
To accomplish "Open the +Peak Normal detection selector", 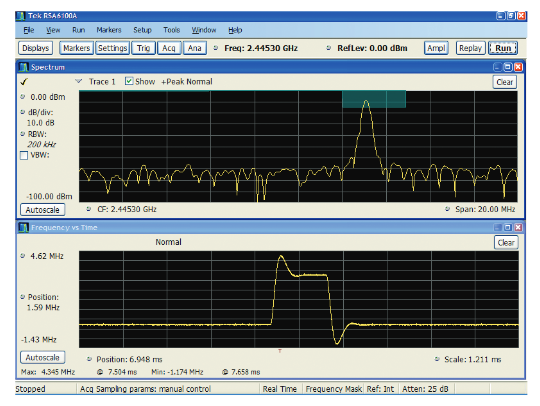I will (x=187, y=82).
